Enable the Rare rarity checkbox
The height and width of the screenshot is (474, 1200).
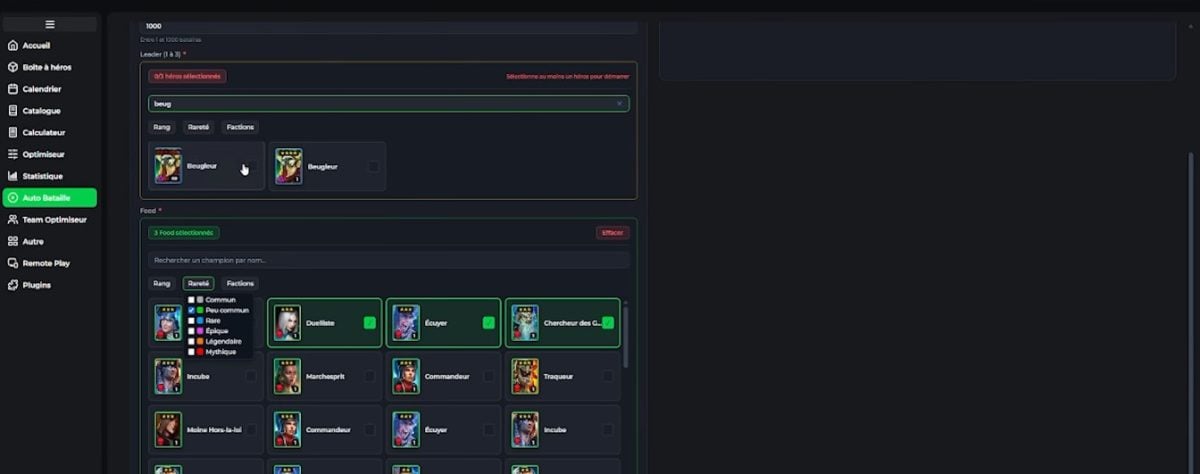click(191, 321)
